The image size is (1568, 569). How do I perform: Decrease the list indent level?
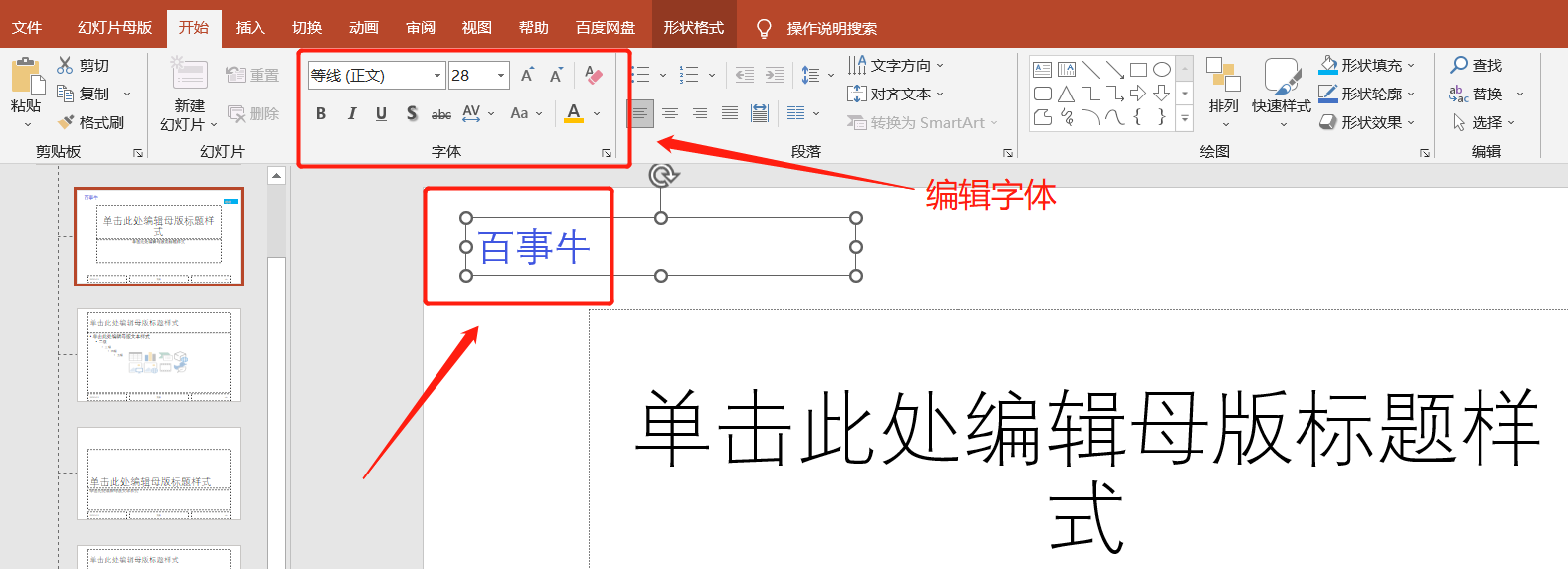tap(744, 75)
